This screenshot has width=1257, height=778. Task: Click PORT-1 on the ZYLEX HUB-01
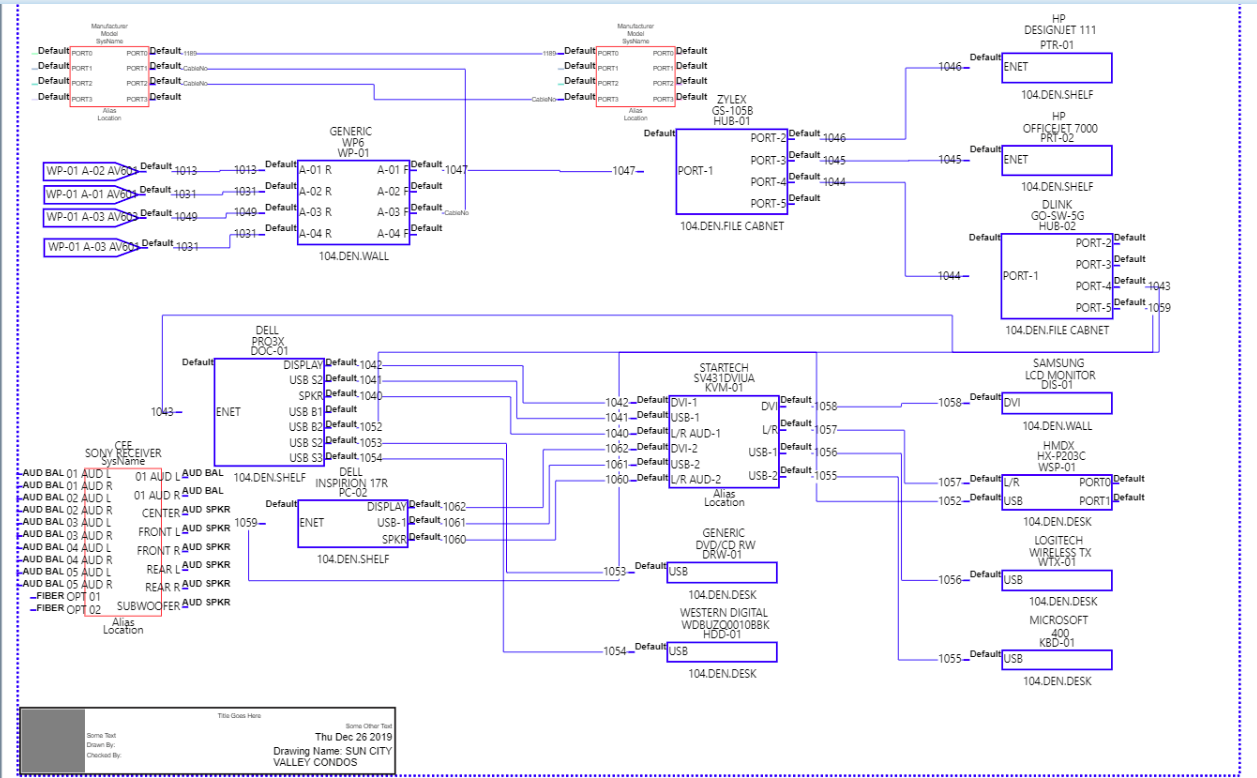pyautogui.click(x=695, y=170)
